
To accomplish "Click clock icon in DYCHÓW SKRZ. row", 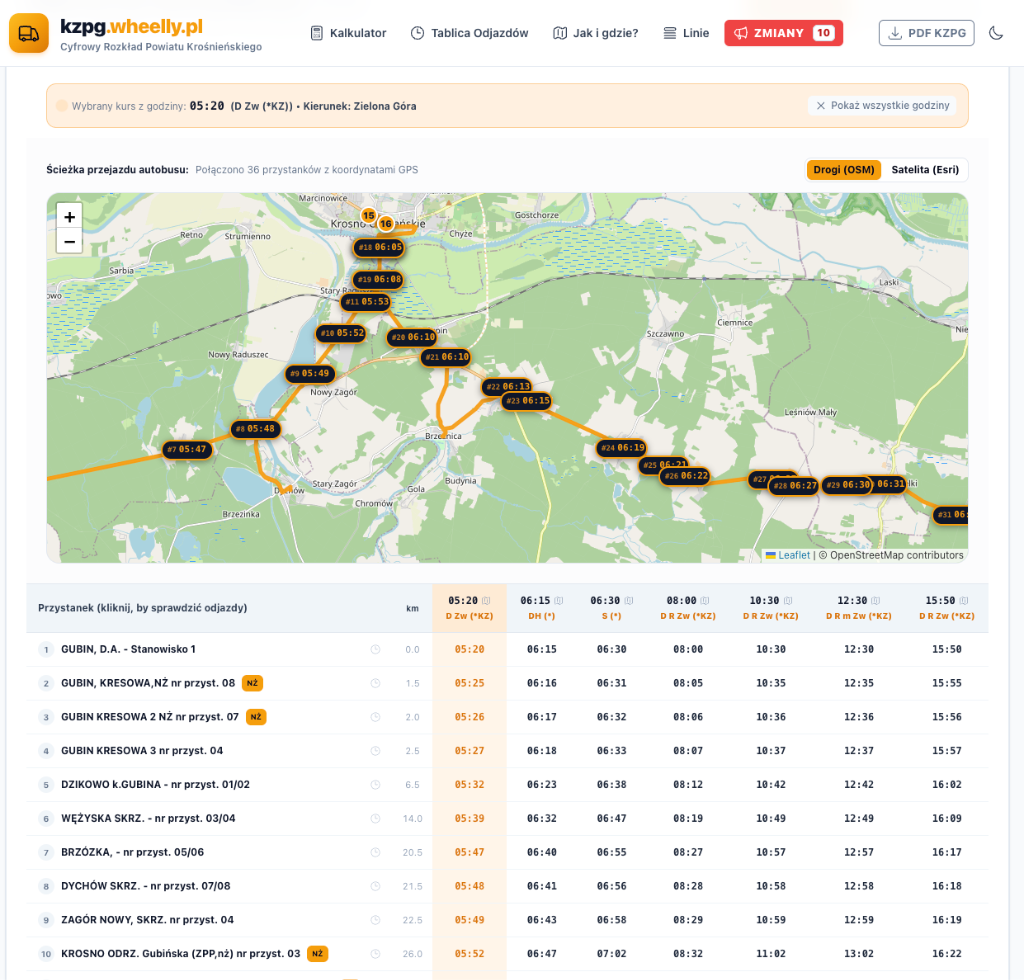I will pos(375,887).
